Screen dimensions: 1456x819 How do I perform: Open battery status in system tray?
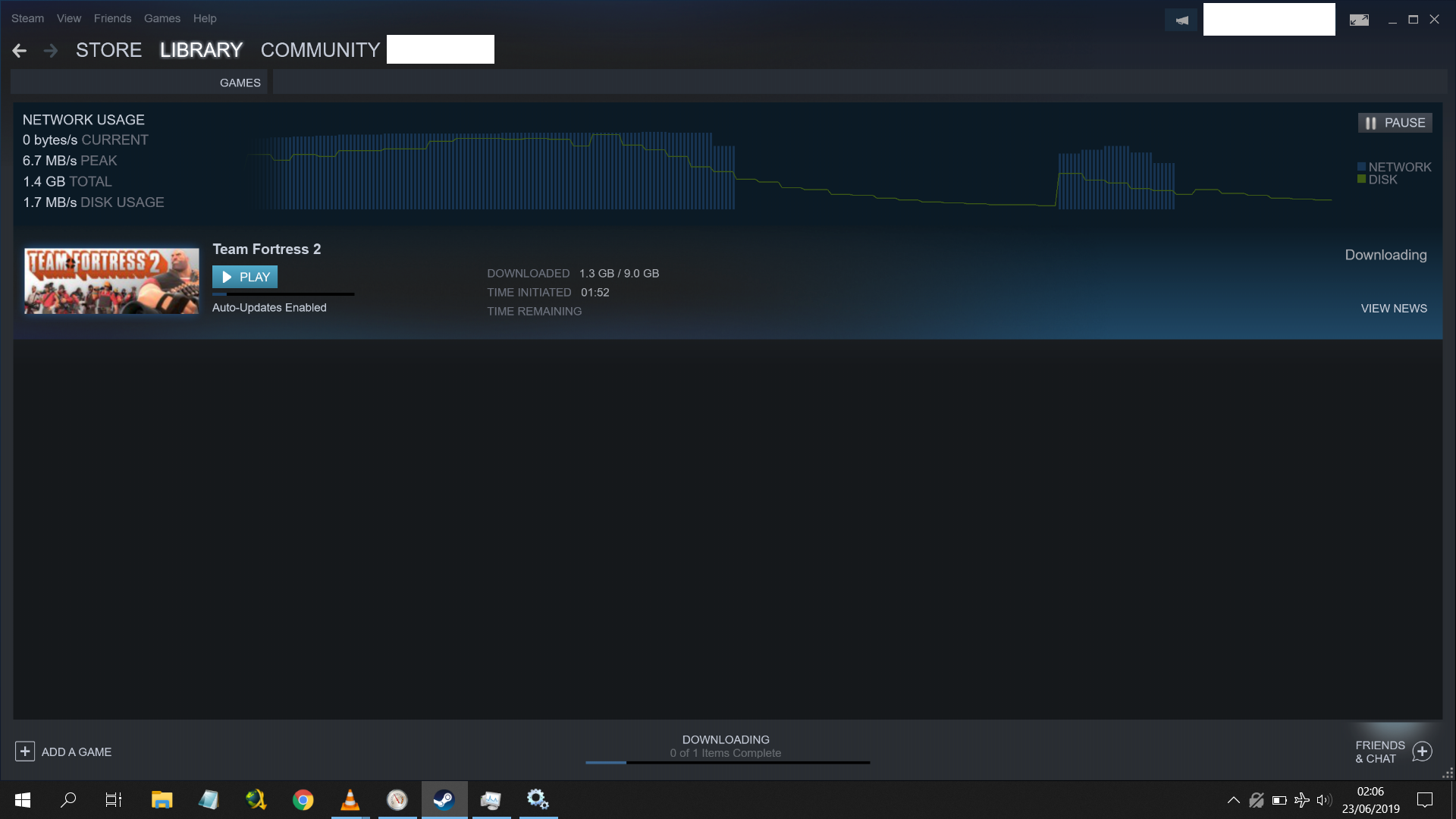1279,800
